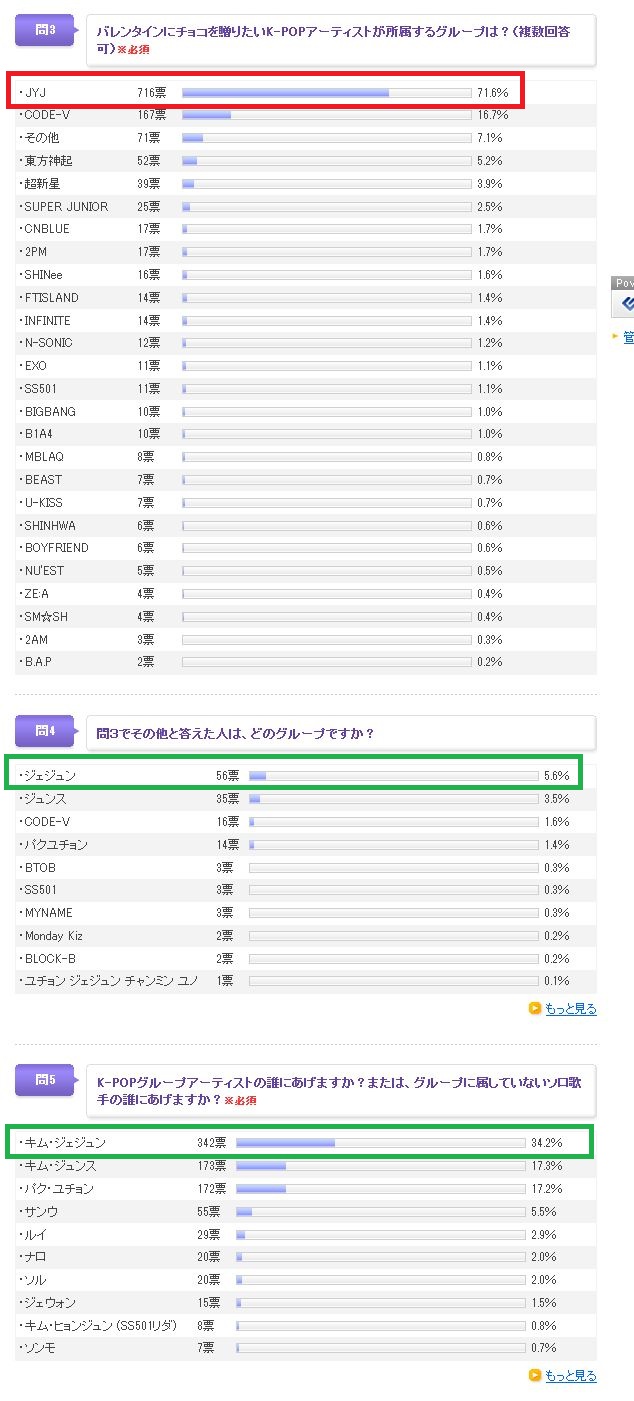The width and height of the screenshot is (634, 1401).
Task: Click the yellow arrow beside the 管 link
Action: (616, 338)
